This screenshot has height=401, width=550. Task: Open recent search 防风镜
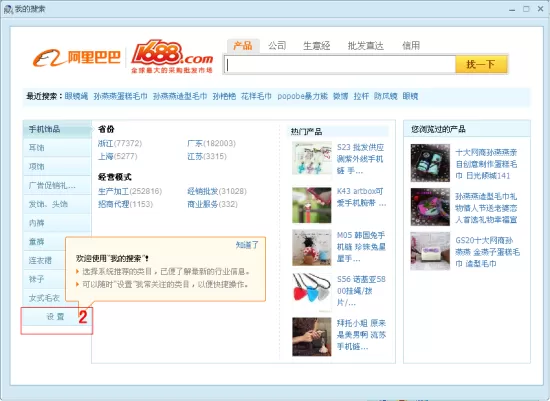point(385,96)
